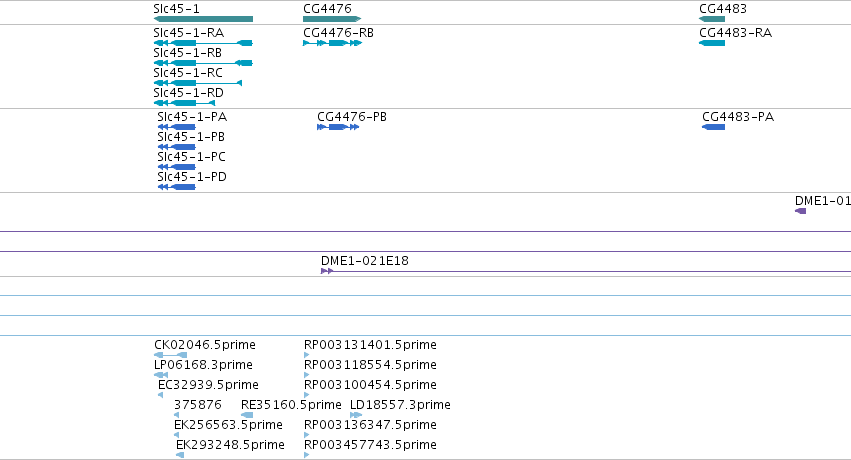The width and height of the screenshot is (851, 460).
Task: Click the RP003100454.5prime EST label
Action: point(370,385)
